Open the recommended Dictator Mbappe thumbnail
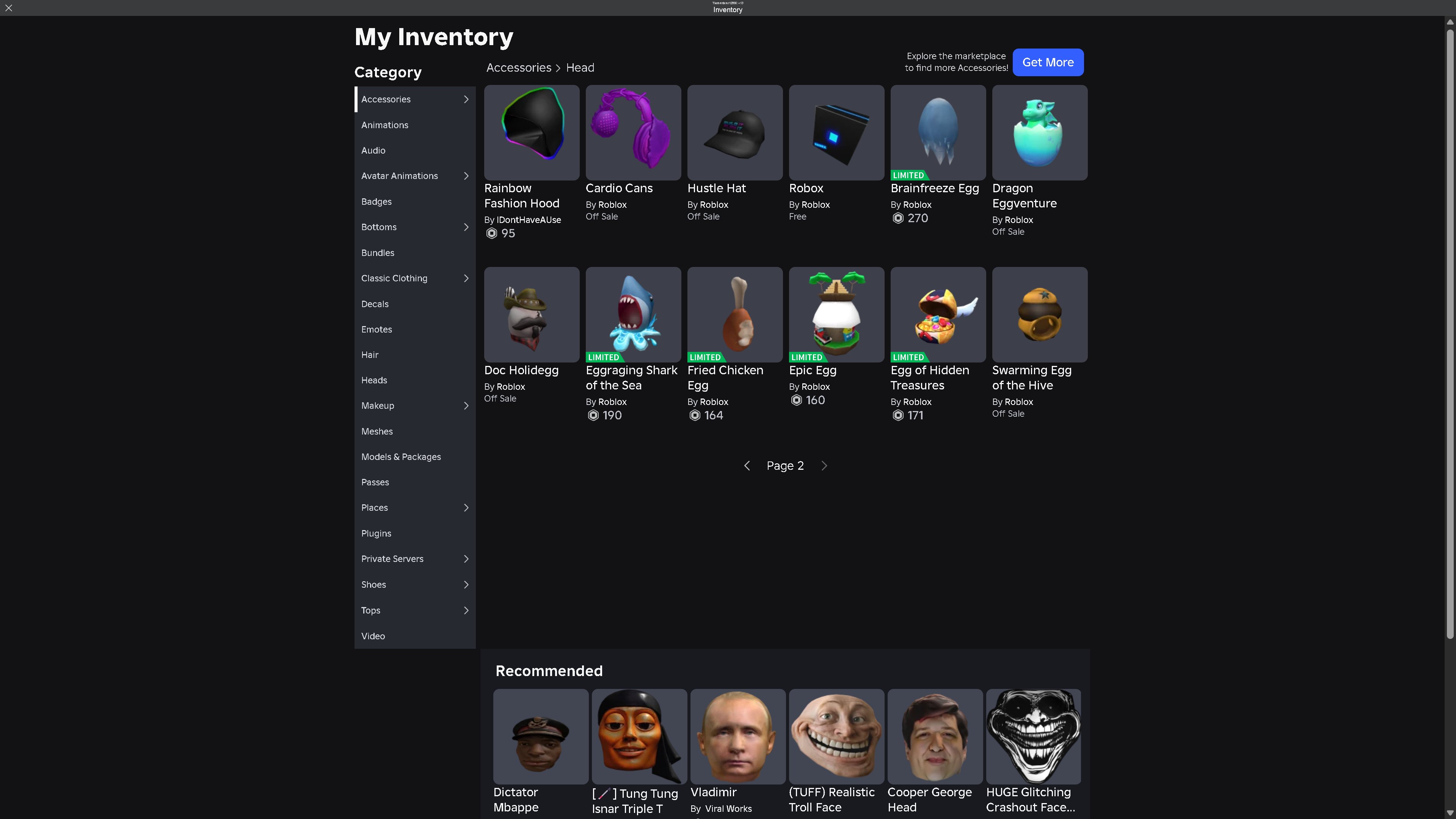The width and height of the screenshot is (1456, 819). click(x=540, y=736)
